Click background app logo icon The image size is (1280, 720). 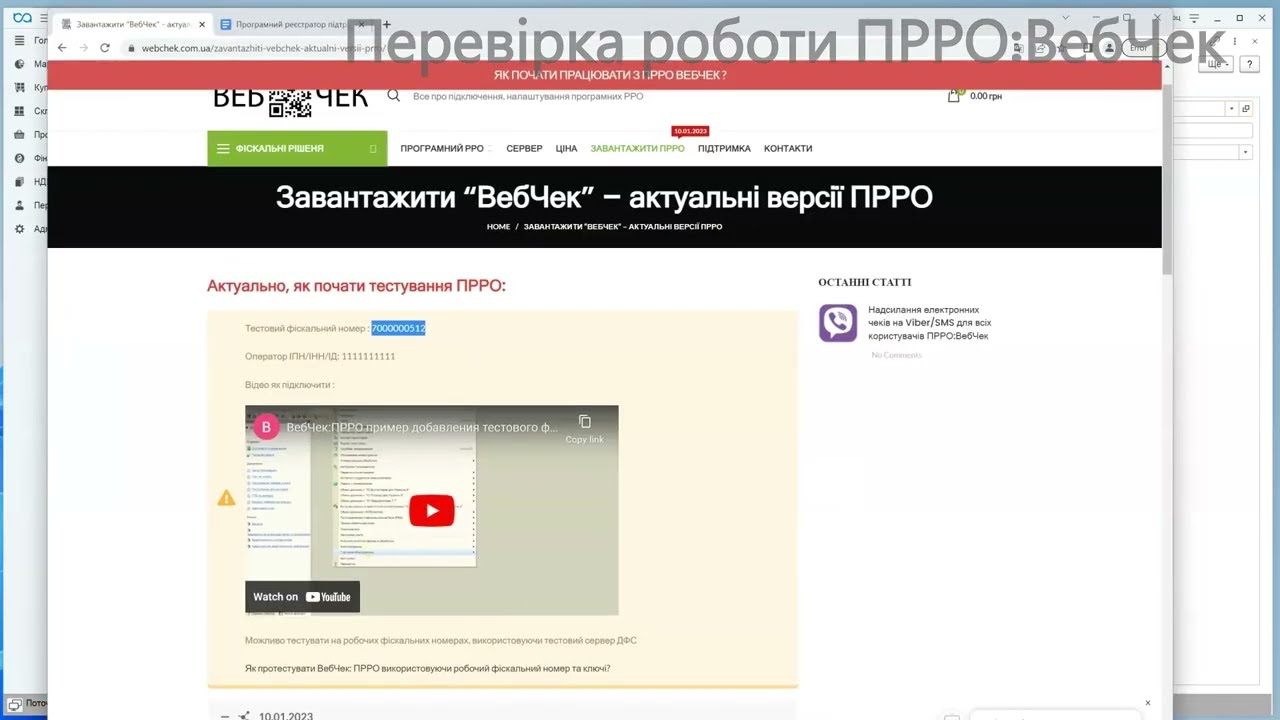pos(21,18)
